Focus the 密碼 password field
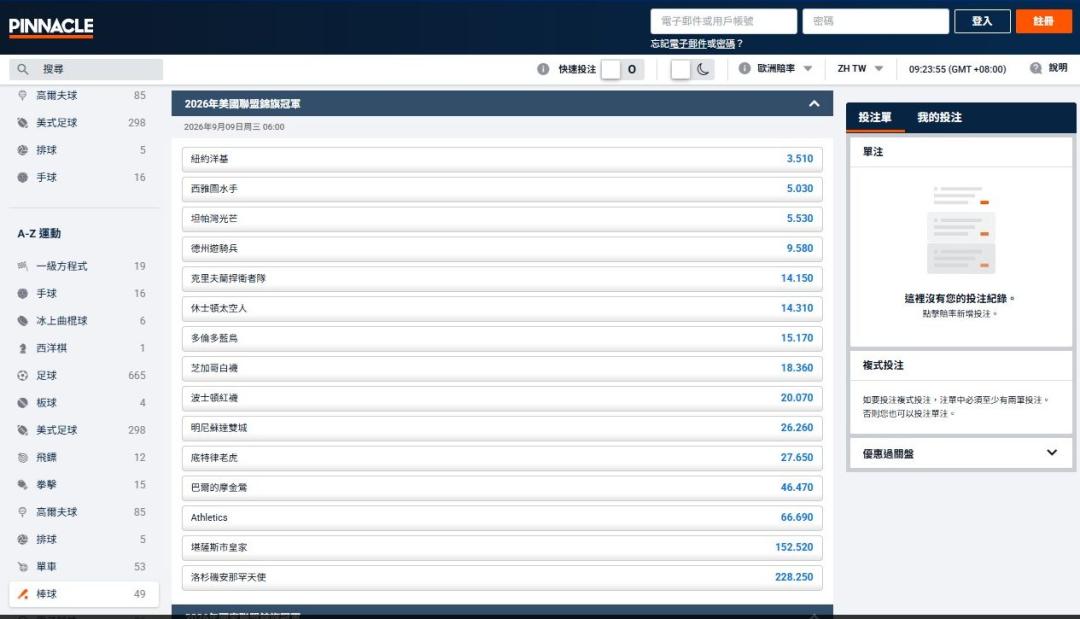Image resolution: width=1080 pixels, height=619 pixels. pos(875,21)
